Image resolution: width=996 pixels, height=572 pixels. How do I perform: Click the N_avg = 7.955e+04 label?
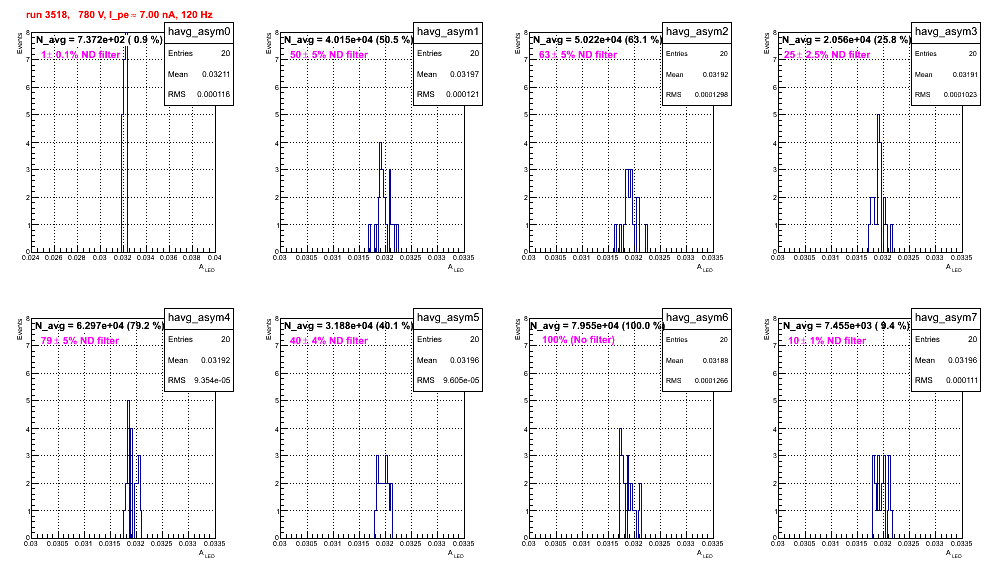(597, 325)
